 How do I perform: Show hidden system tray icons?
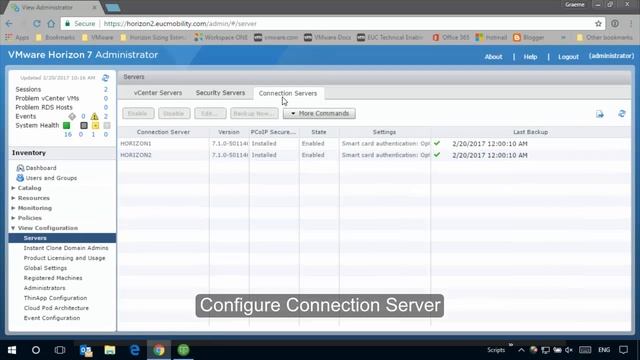tap(521, 350)
